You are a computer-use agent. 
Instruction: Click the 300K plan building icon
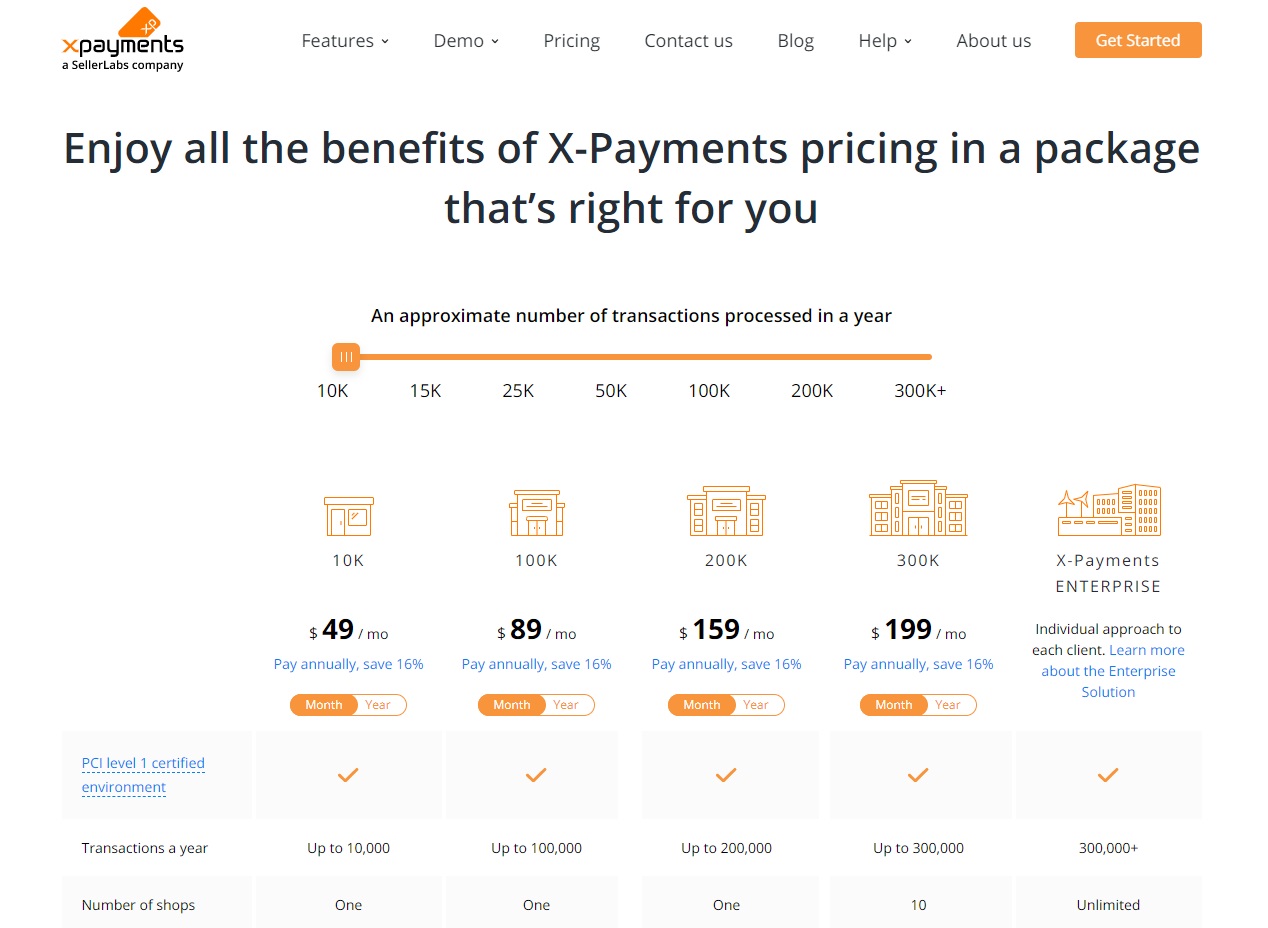(x=917, y=507)
